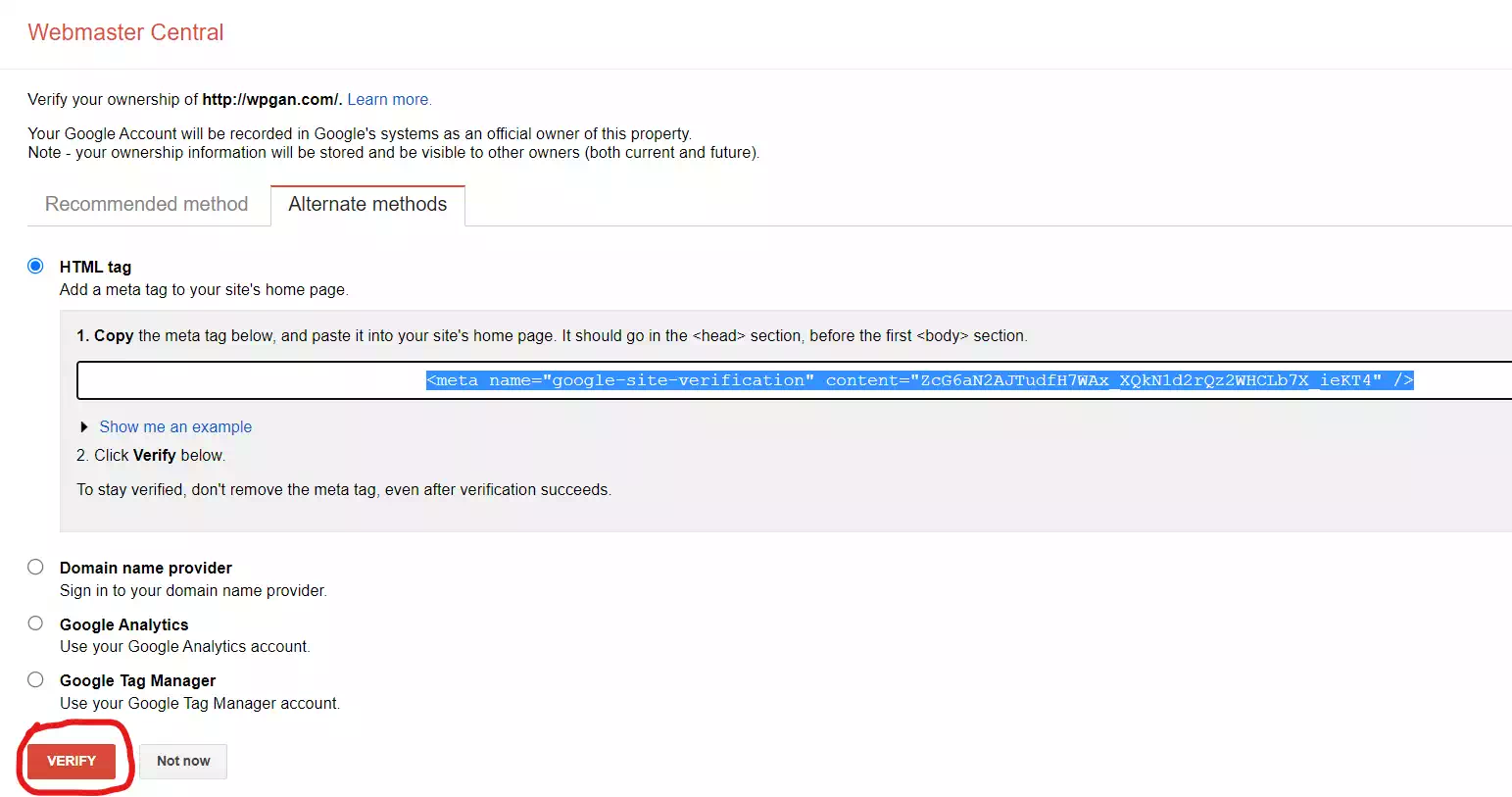Image resolution: width=1512 pixels, height=797 pixels.
Task: Click inside the meta tag code field
Action: point(794,380)
